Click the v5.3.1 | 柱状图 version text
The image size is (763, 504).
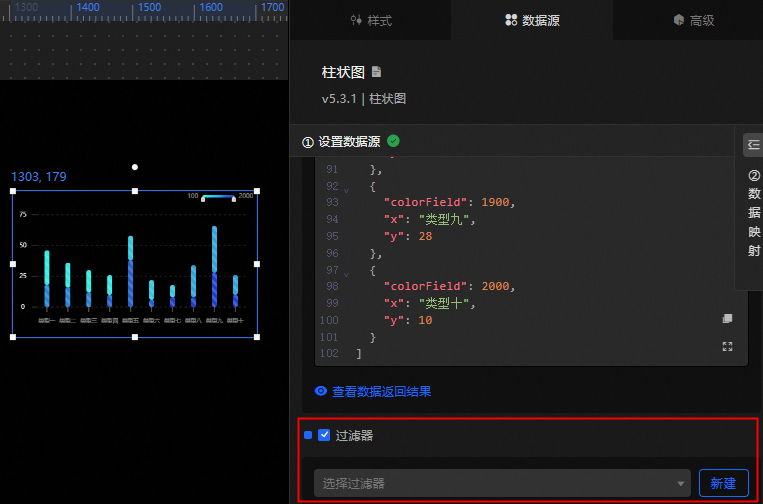click(364, 99)
